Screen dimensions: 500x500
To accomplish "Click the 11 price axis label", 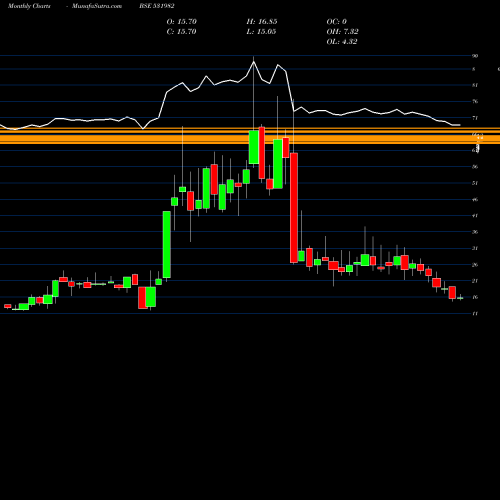I will click(475, 313).
